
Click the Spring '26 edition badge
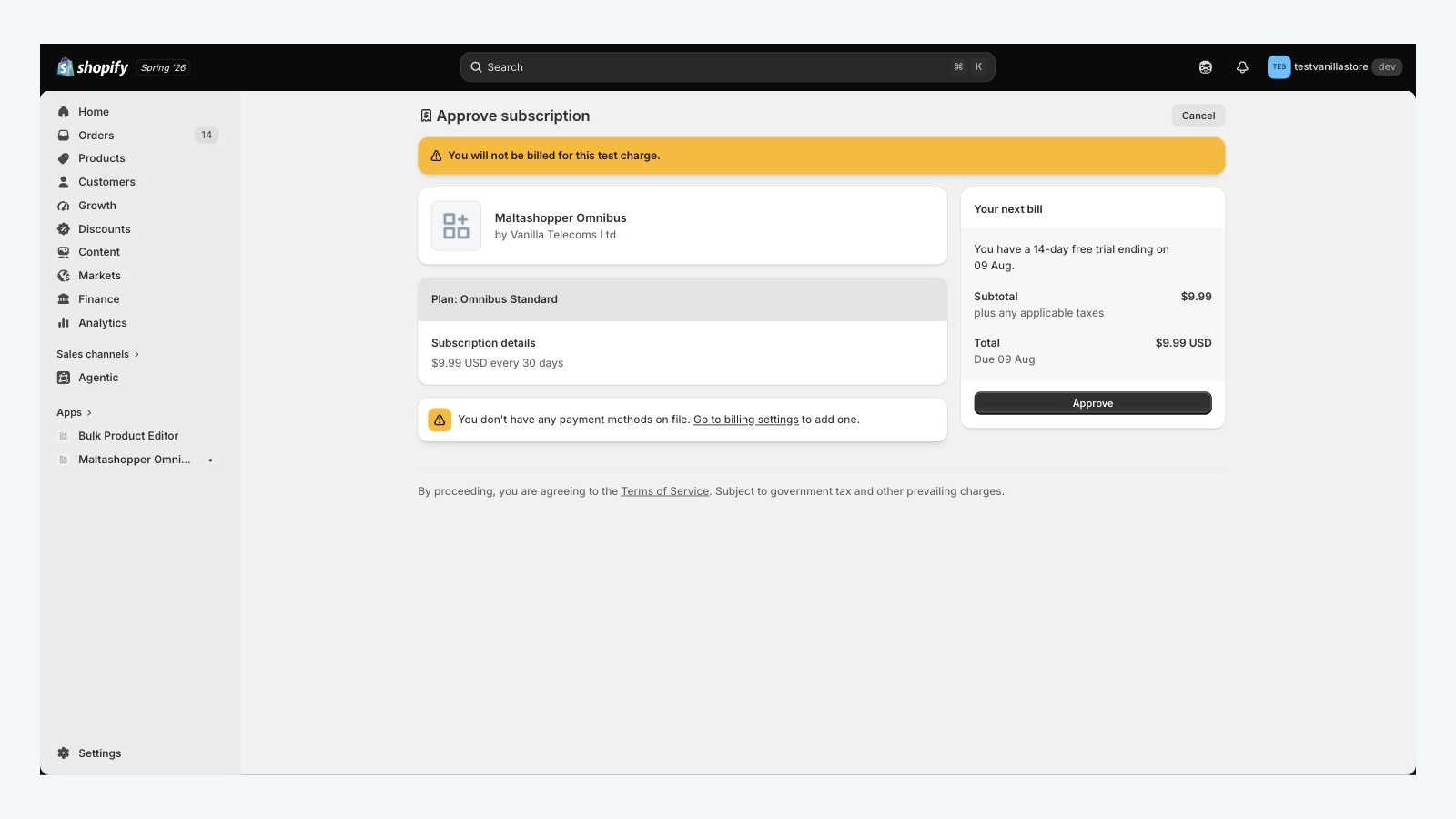coord(163,67)
